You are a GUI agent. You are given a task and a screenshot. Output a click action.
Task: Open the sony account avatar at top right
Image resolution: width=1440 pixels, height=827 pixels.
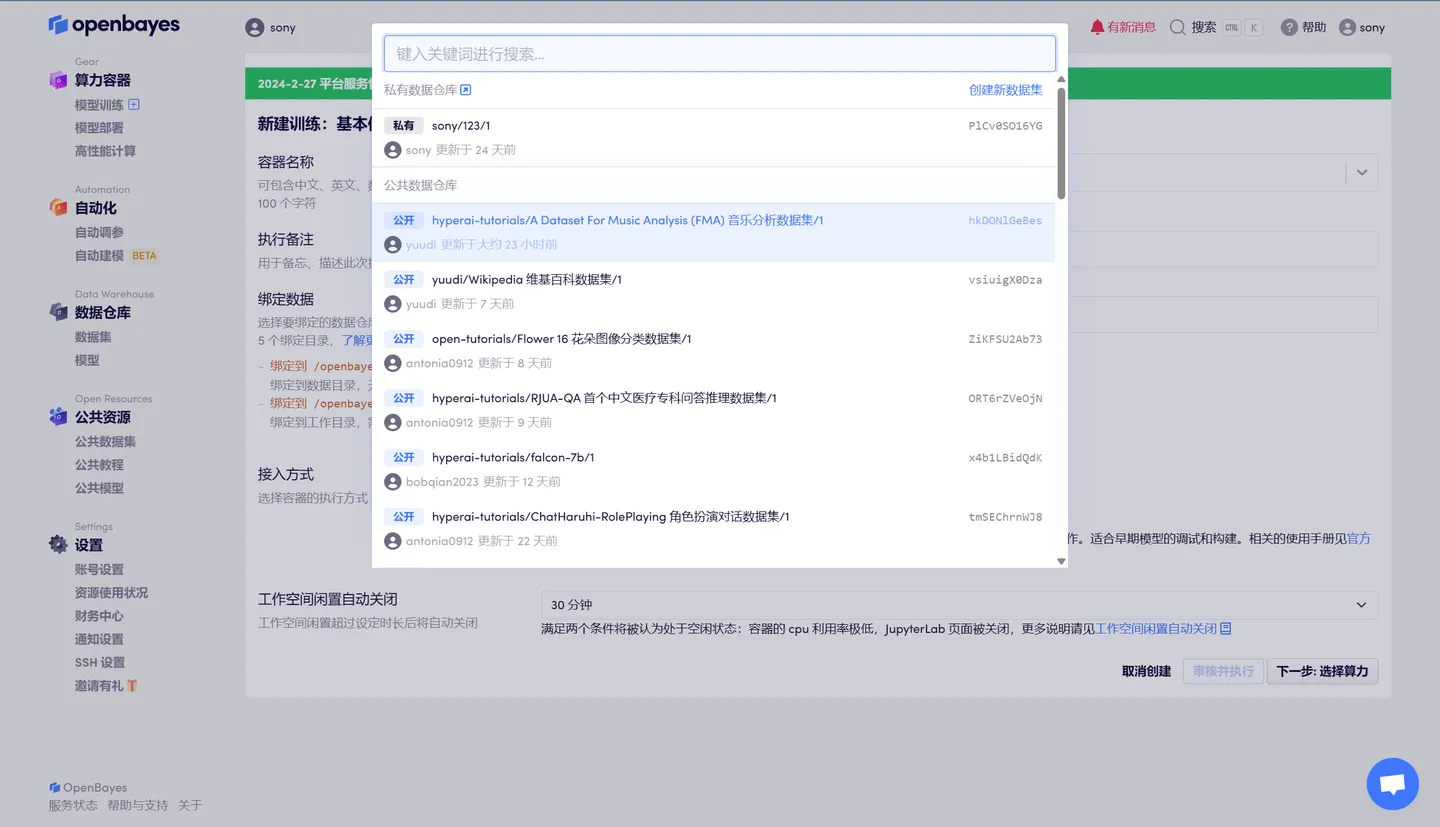click(1346, 27)
